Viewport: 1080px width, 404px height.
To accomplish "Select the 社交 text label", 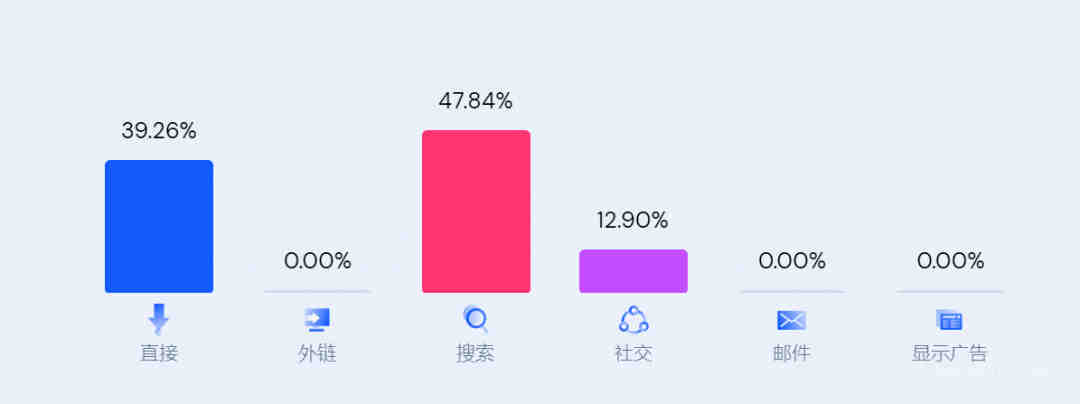I will [634, 354].
